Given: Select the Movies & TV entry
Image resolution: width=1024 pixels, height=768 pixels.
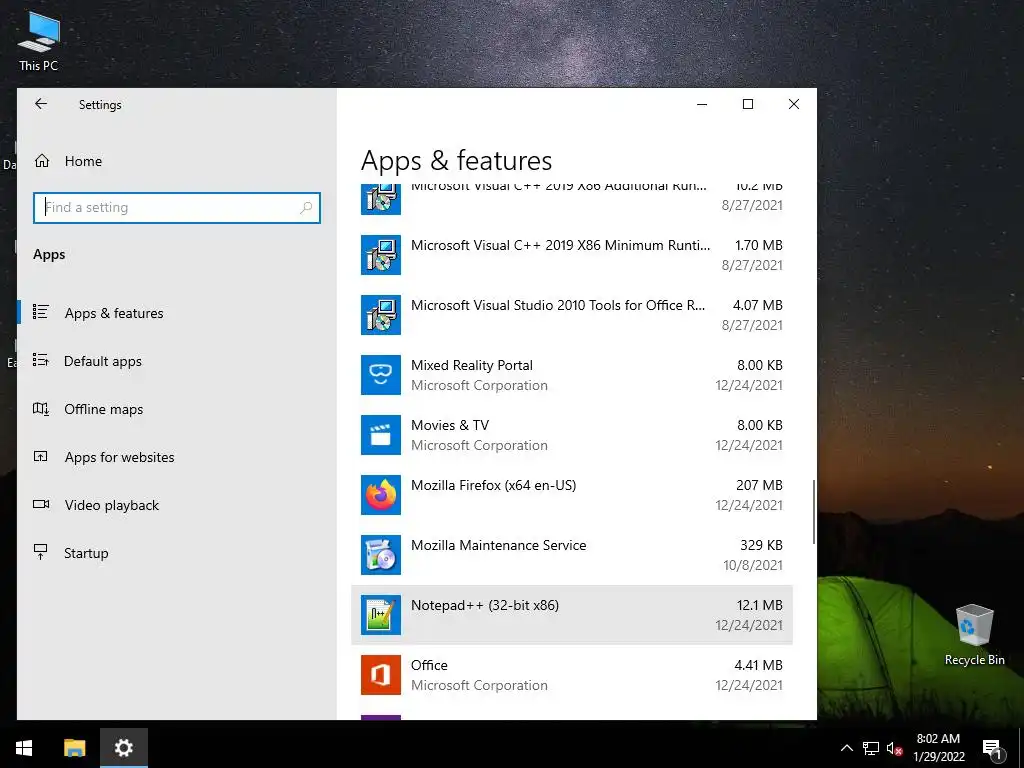Looking at the screenshot, I should click(571, 435).
